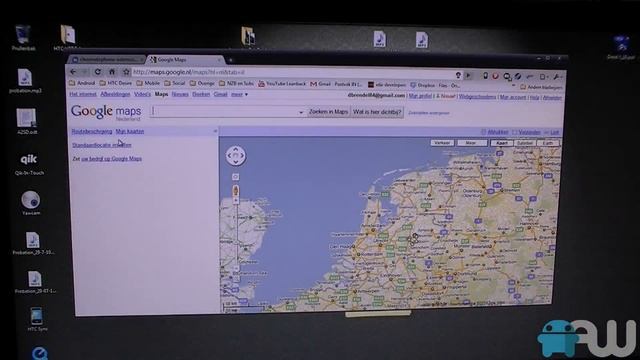The height and width of the screenshot is (360, 640).
Task: Open the Overige bookmarks folder
Action: coord(202,83)
